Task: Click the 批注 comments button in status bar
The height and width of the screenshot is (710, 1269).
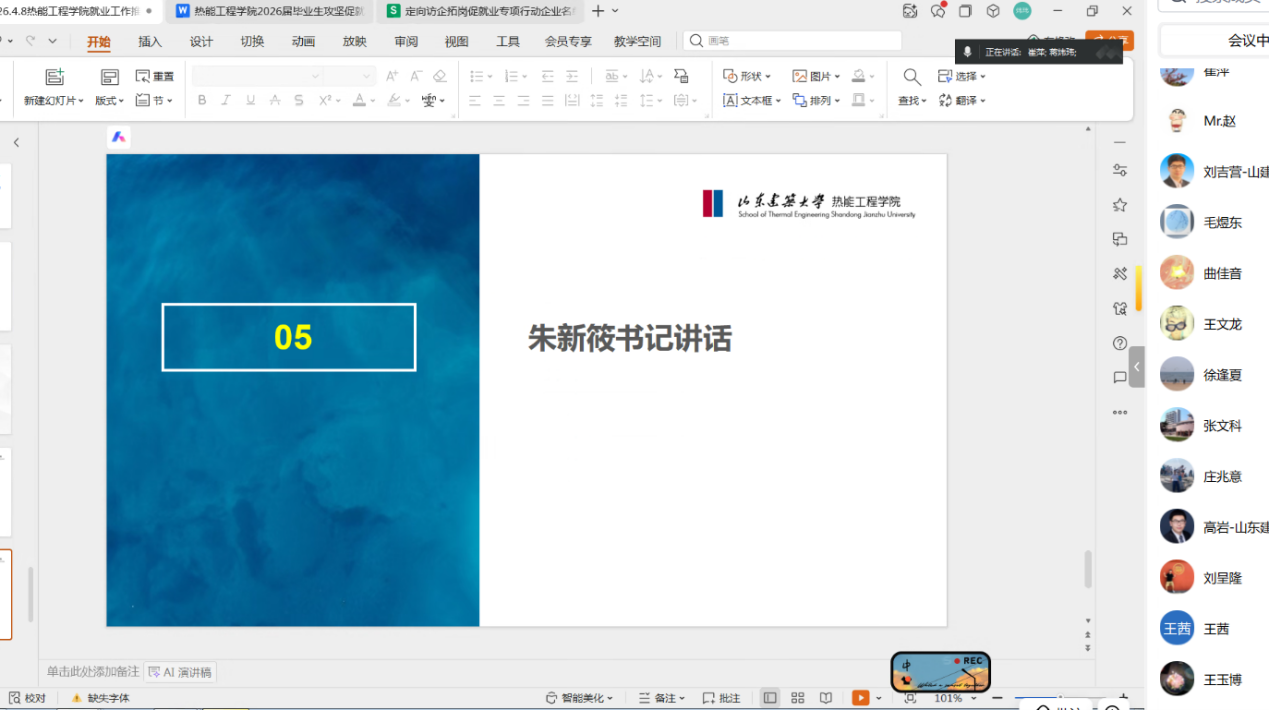Action: [722, 698]
